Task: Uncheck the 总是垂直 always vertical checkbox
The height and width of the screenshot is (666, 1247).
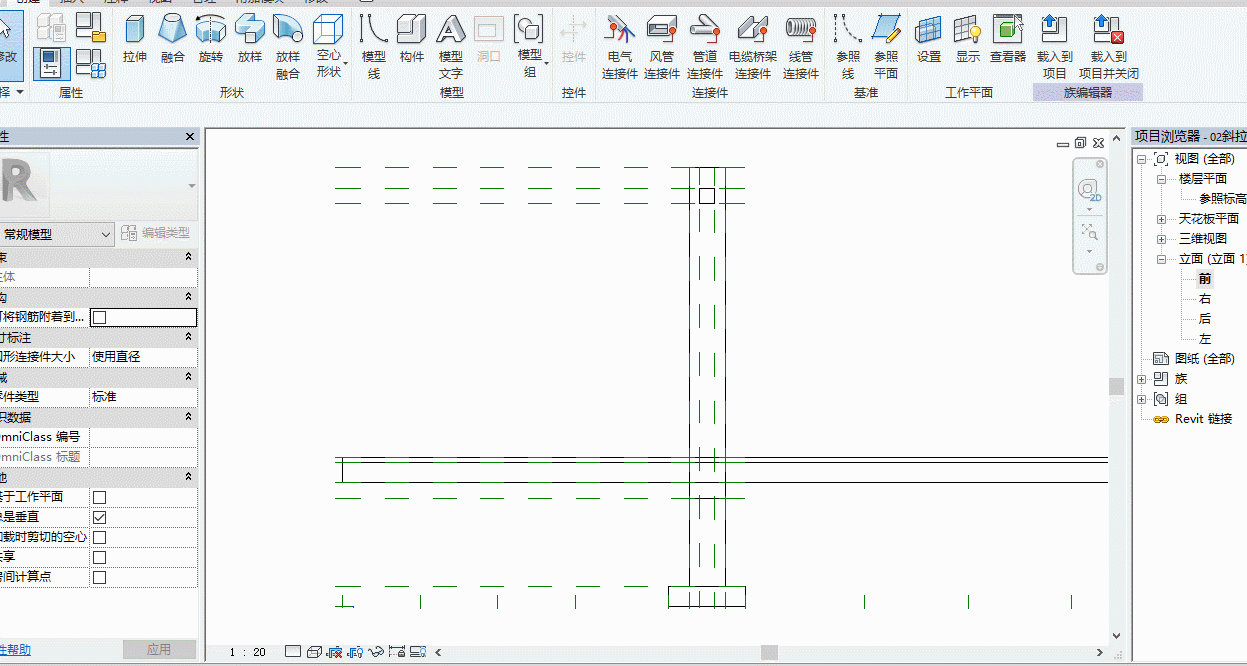Action: point(100,517)
